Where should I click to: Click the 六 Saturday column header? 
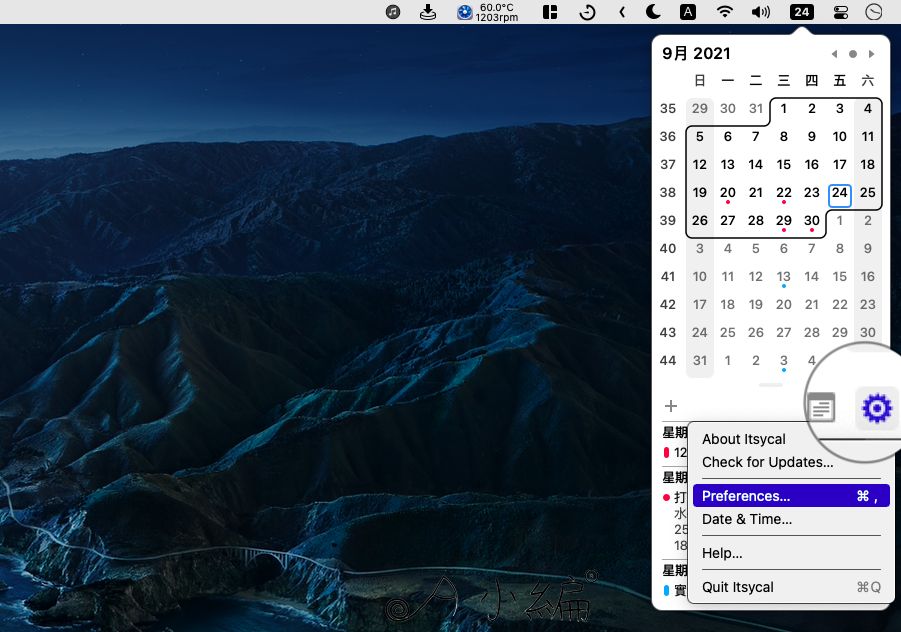tap(868, 80)
